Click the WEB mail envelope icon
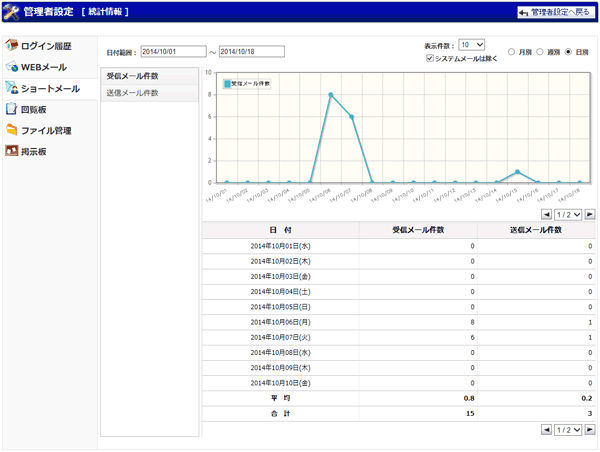 (x=11, y=67)
